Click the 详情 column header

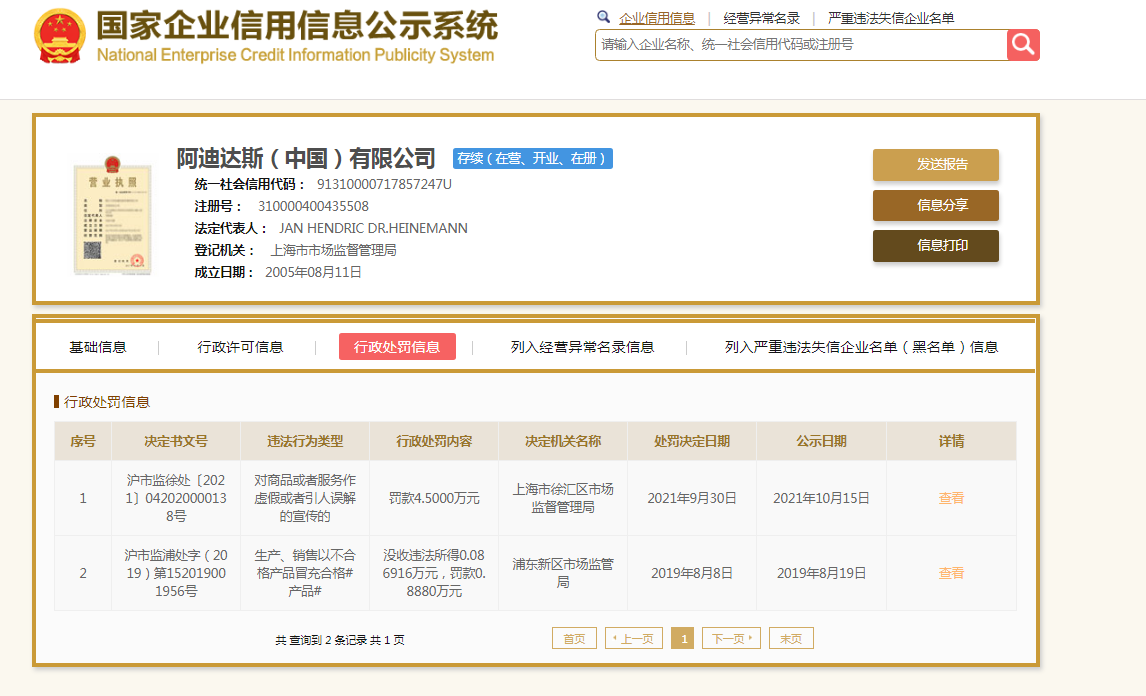[x=952, y=441]
